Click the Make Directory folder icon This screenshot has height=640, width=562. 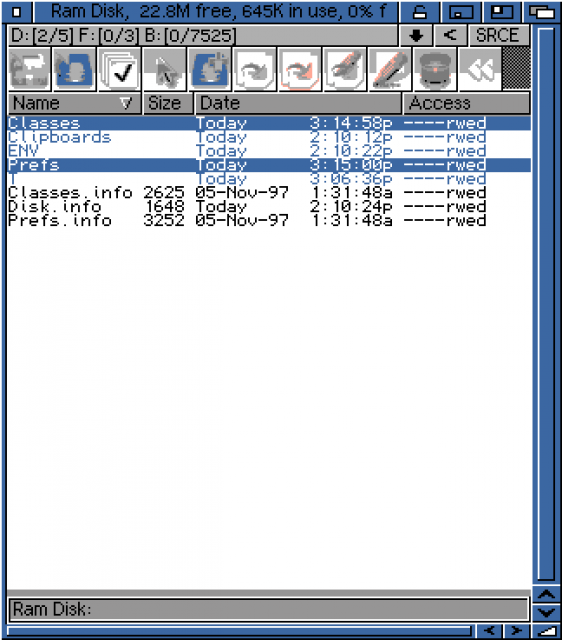pyautogui.click(x=210, y=69)
